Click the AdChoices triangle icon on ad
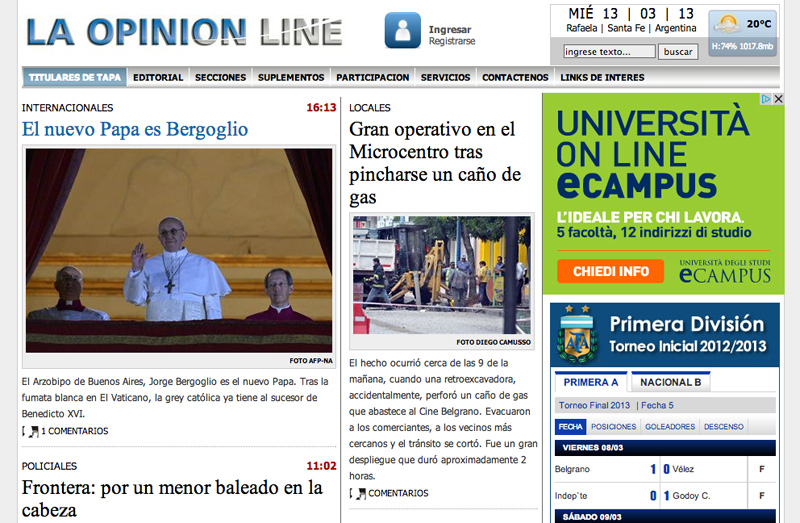The image size is (800, 523). pyautogui.click(x=766, y=99)
